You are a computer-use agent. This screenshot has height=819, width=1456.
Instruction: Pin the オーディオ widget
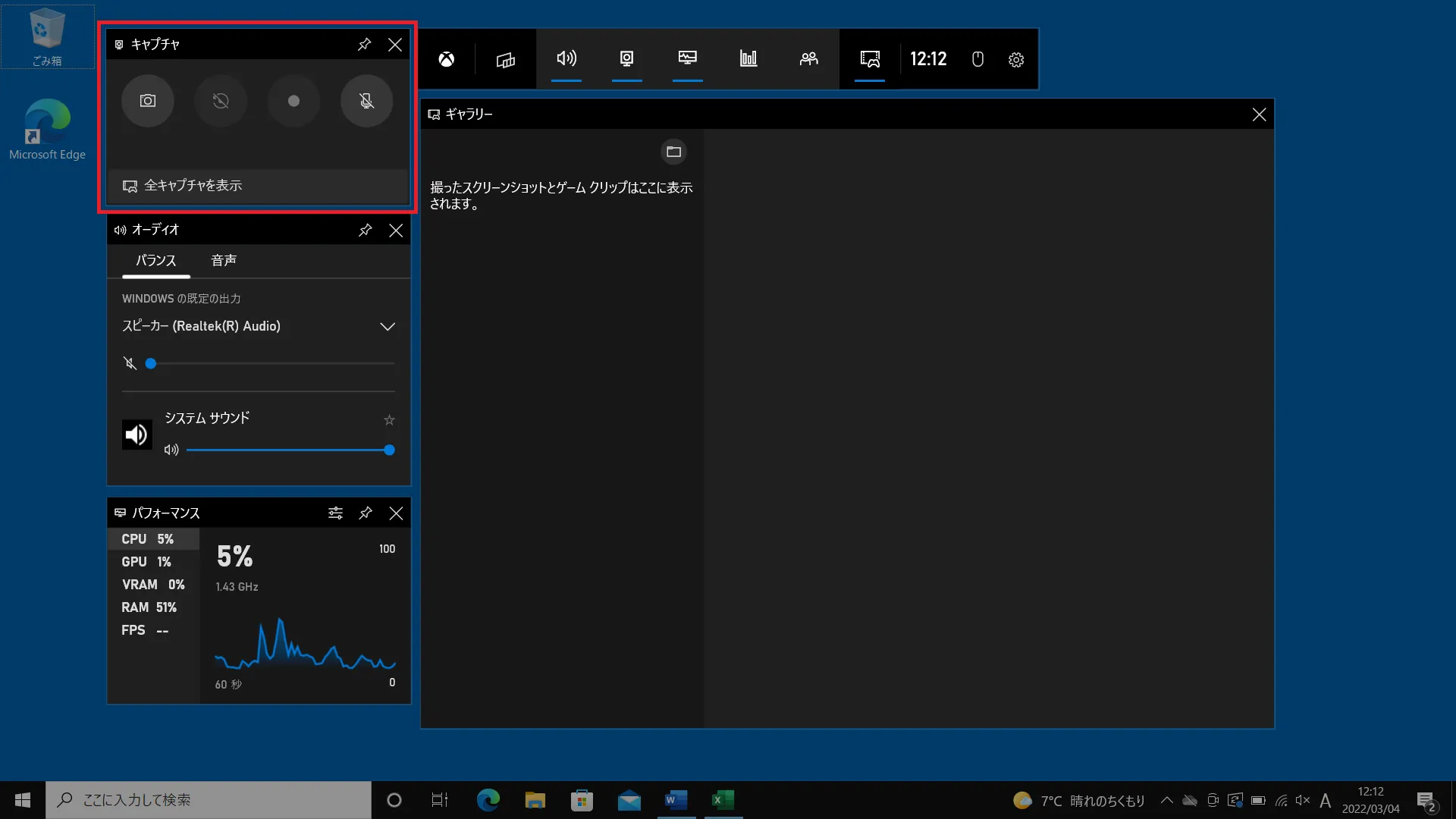(x=366, y=230)
